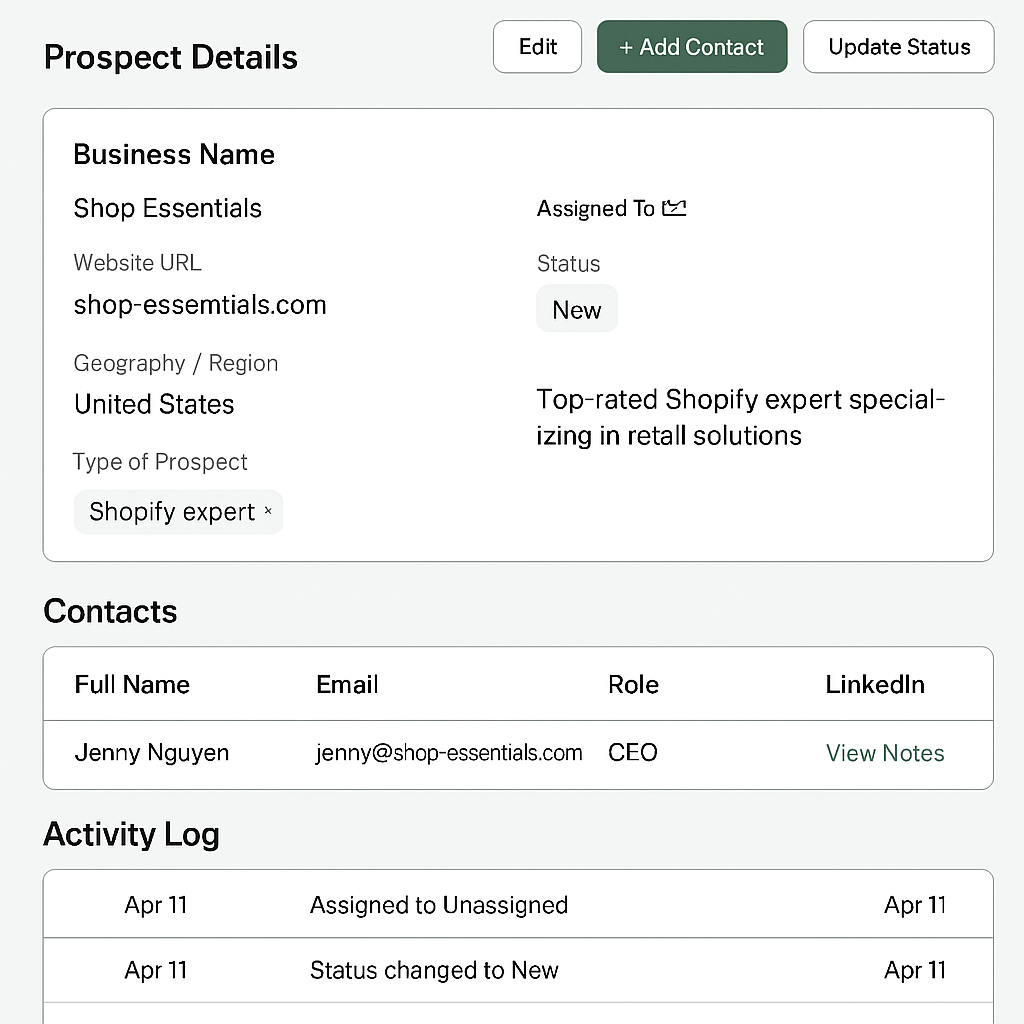Click the New status badge
This screenshot has height=1024, width=1024.
577,310
